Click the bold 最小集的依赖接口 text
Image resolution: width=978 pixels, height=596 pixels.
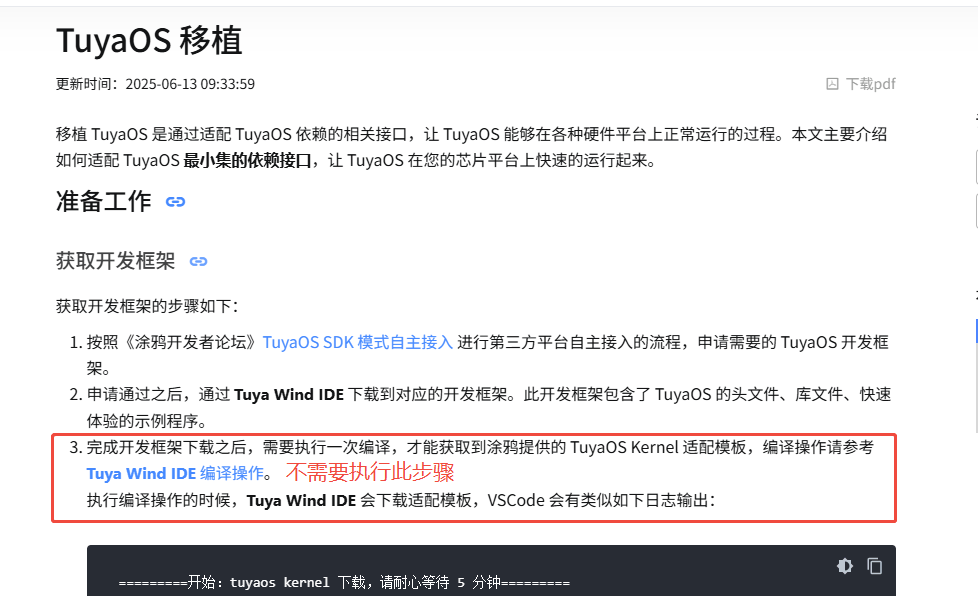pyautogui.click(x=247, y=161)
